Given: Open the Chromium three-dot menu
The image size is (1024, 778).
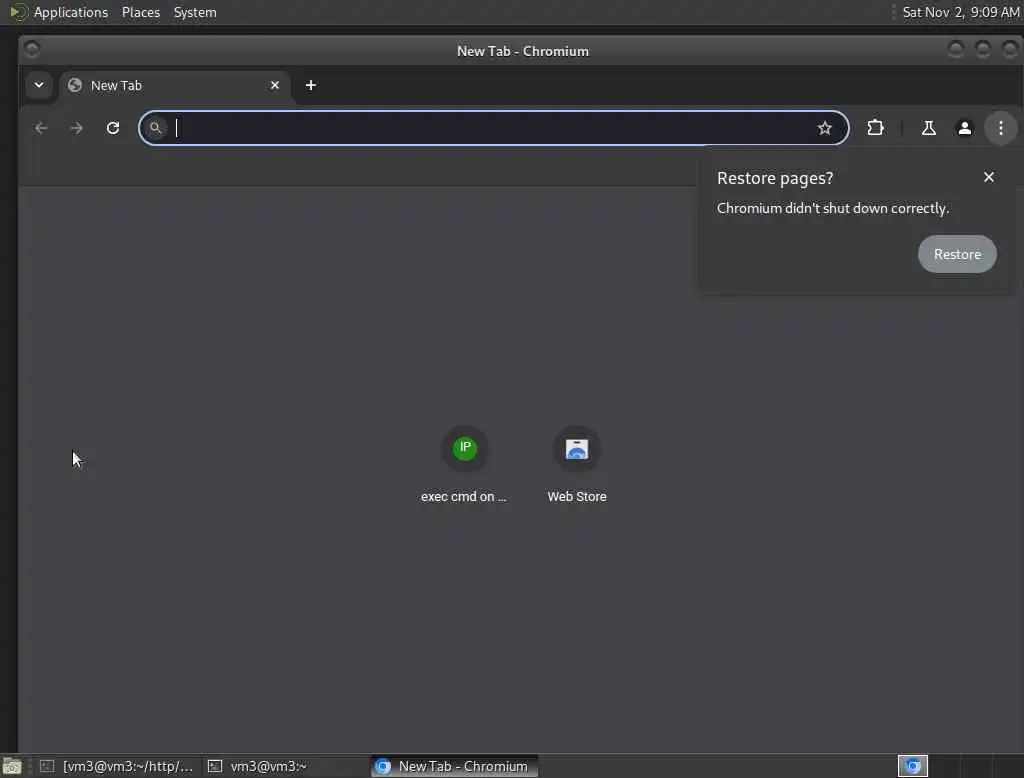Looking at the screenshot, I should pos(1000,128).
